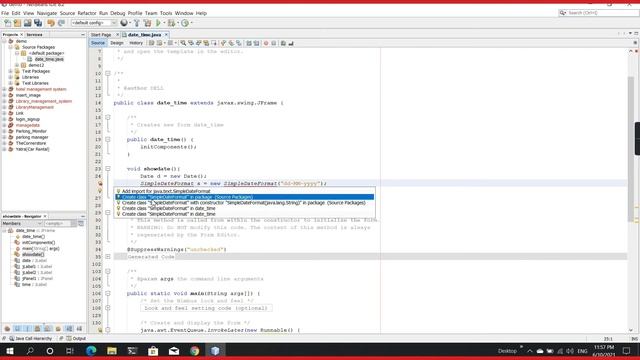Viewport: 640px width, 360px height.
Task: Toggle Show Static Members filter in Navigator
Action: pos(28,329)
